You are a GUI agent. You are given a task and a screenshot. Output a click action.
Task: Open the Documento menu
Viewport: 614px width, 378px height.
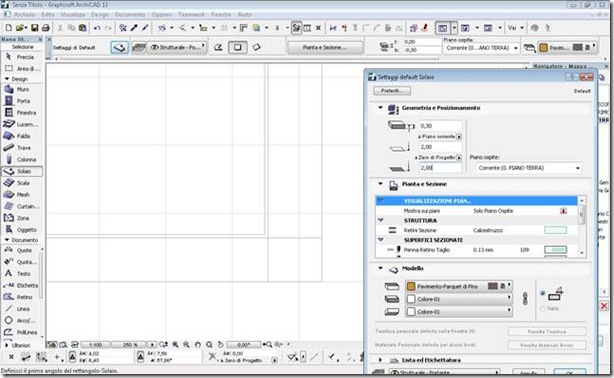pos(130,14)
